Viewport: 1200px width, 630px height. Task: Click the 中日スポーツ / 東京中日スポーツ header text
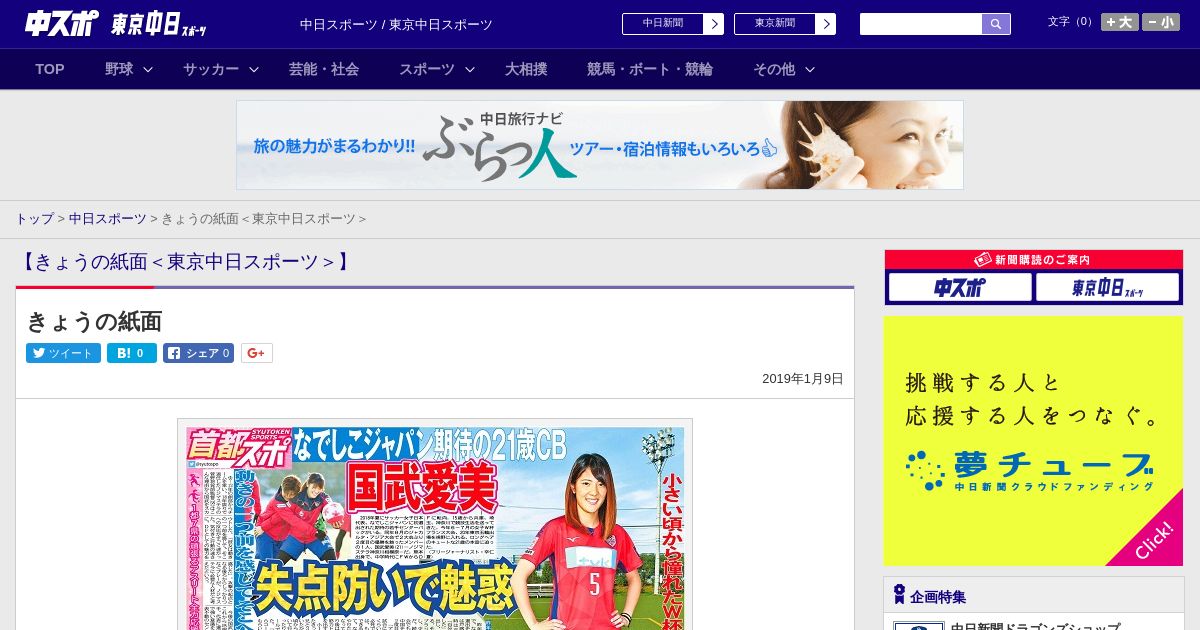click(x=396, y=24)
